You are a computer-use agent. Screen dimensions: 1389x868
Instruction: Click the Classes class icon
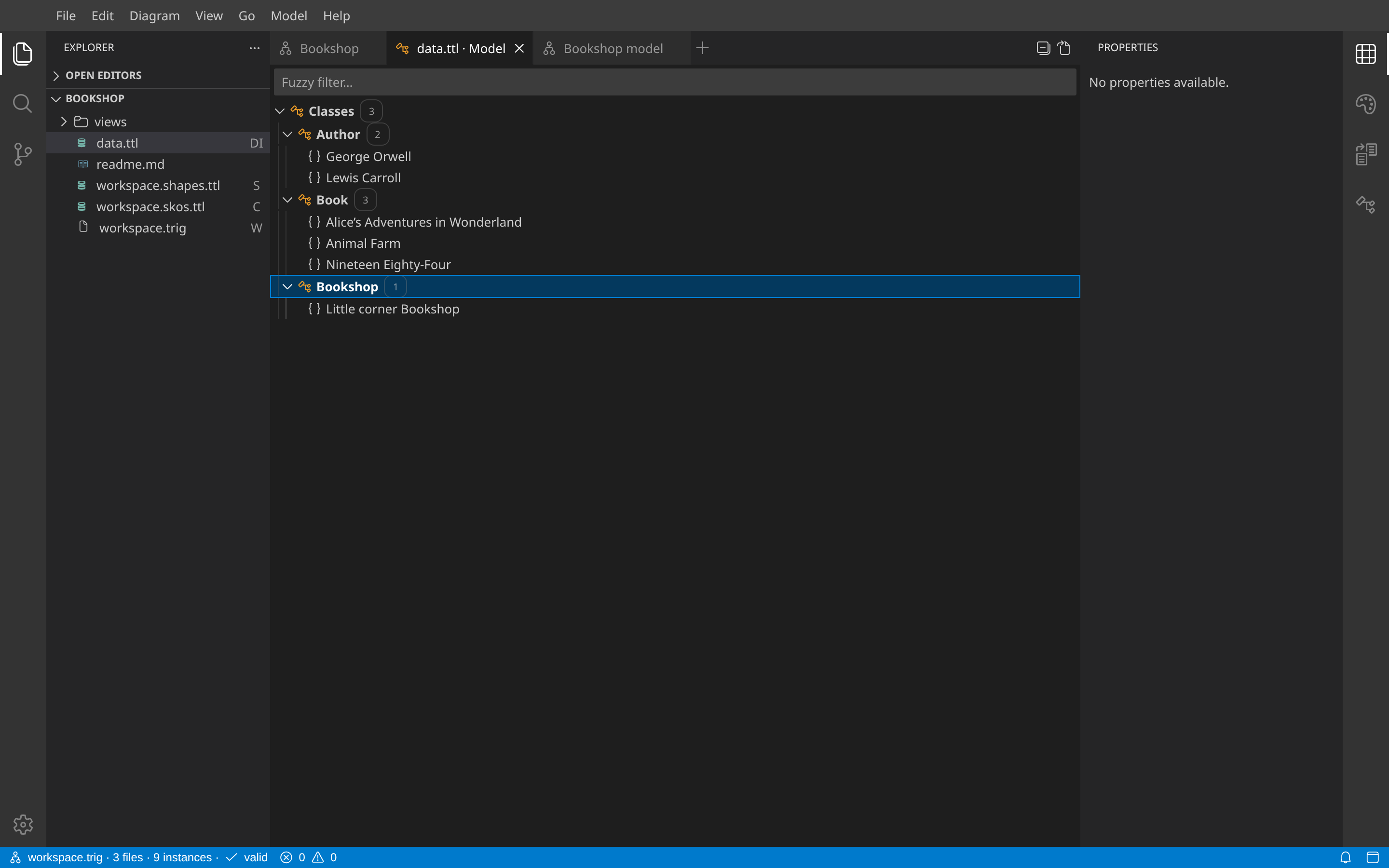pos(297,111)
